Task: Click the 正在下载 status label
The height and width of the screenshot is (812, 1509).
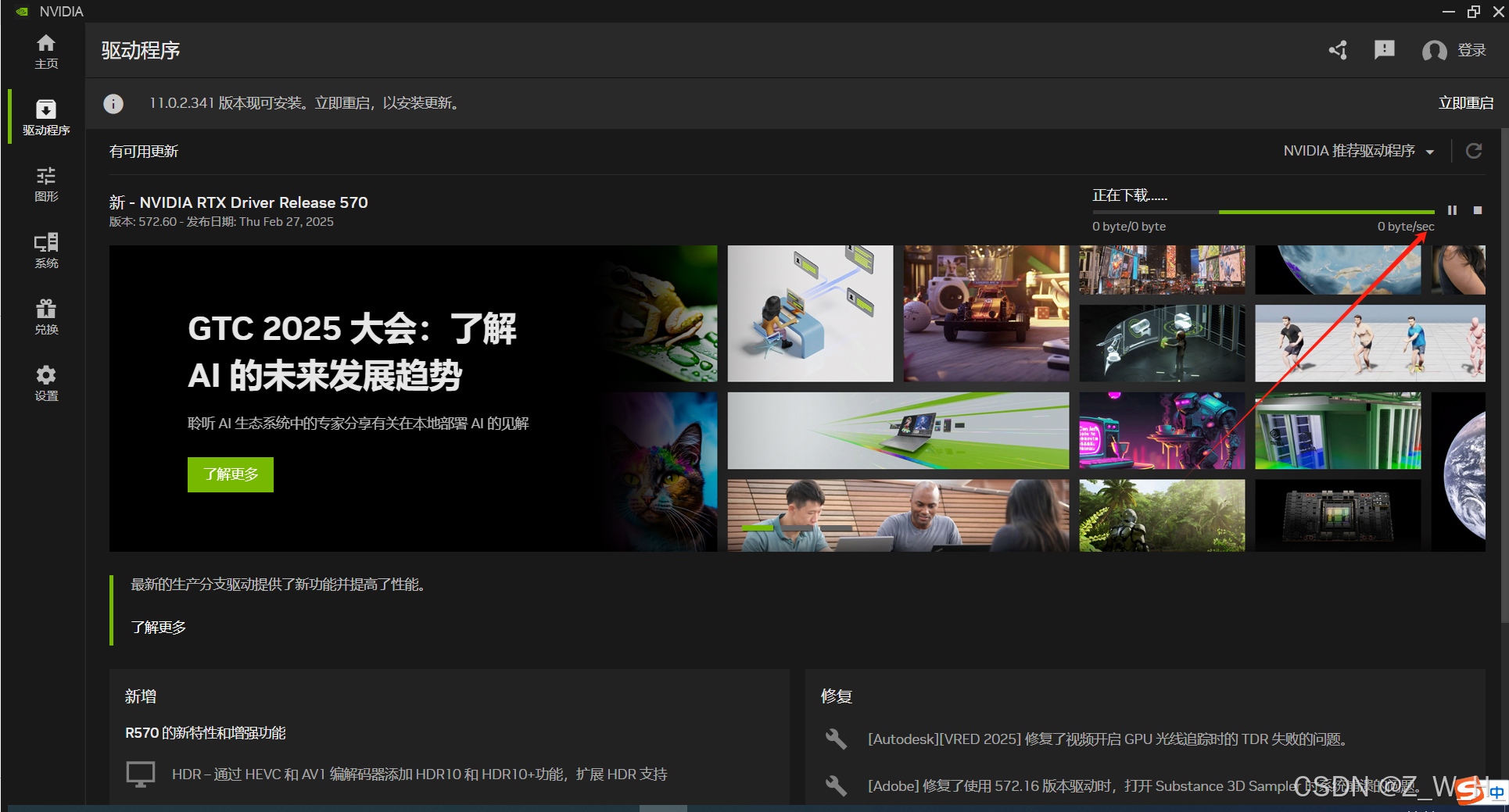Action: (x=1130, y=195)
